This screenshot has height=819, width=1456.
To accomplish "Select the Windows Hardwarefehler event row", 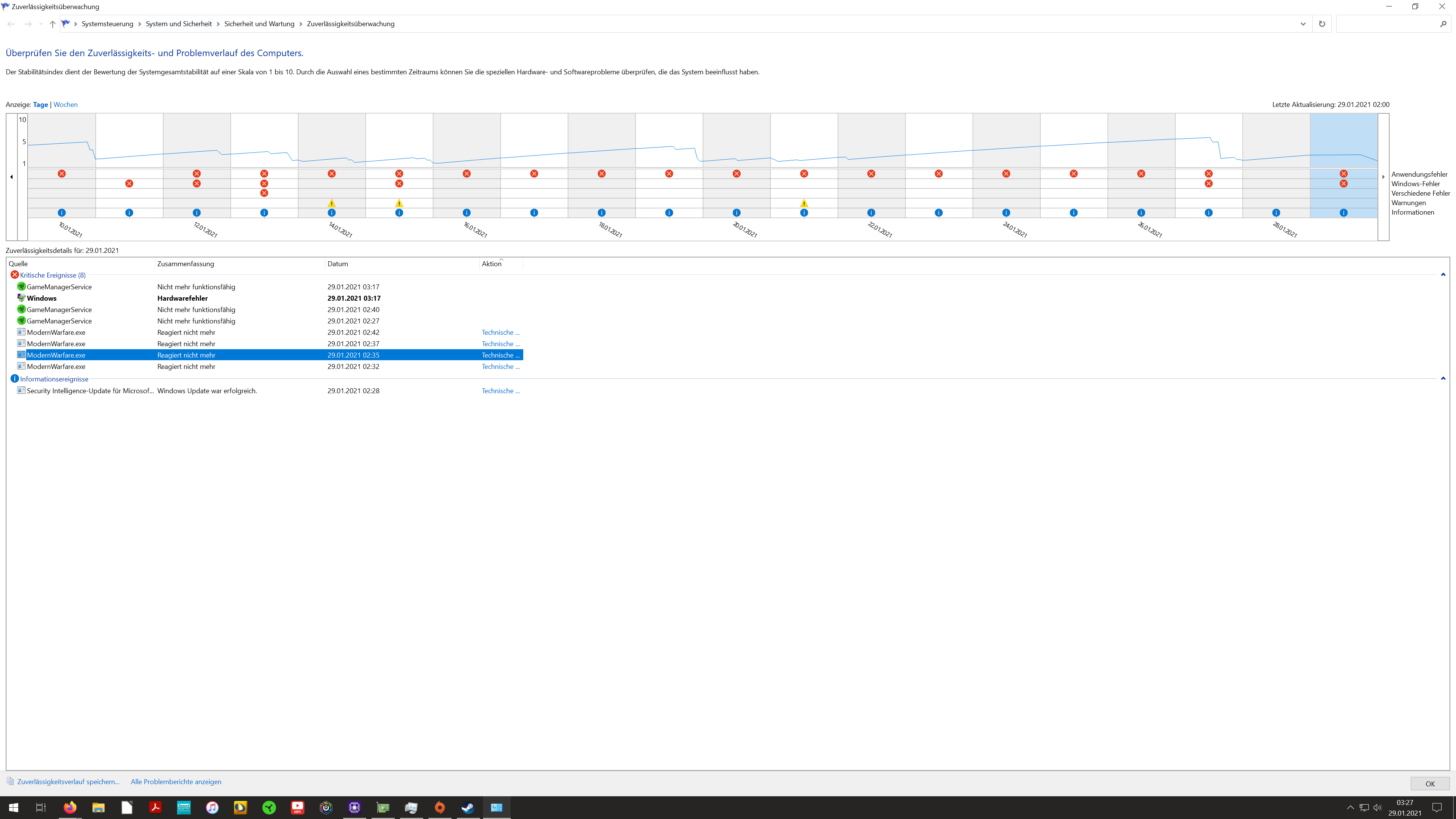I will coord(182,298).
